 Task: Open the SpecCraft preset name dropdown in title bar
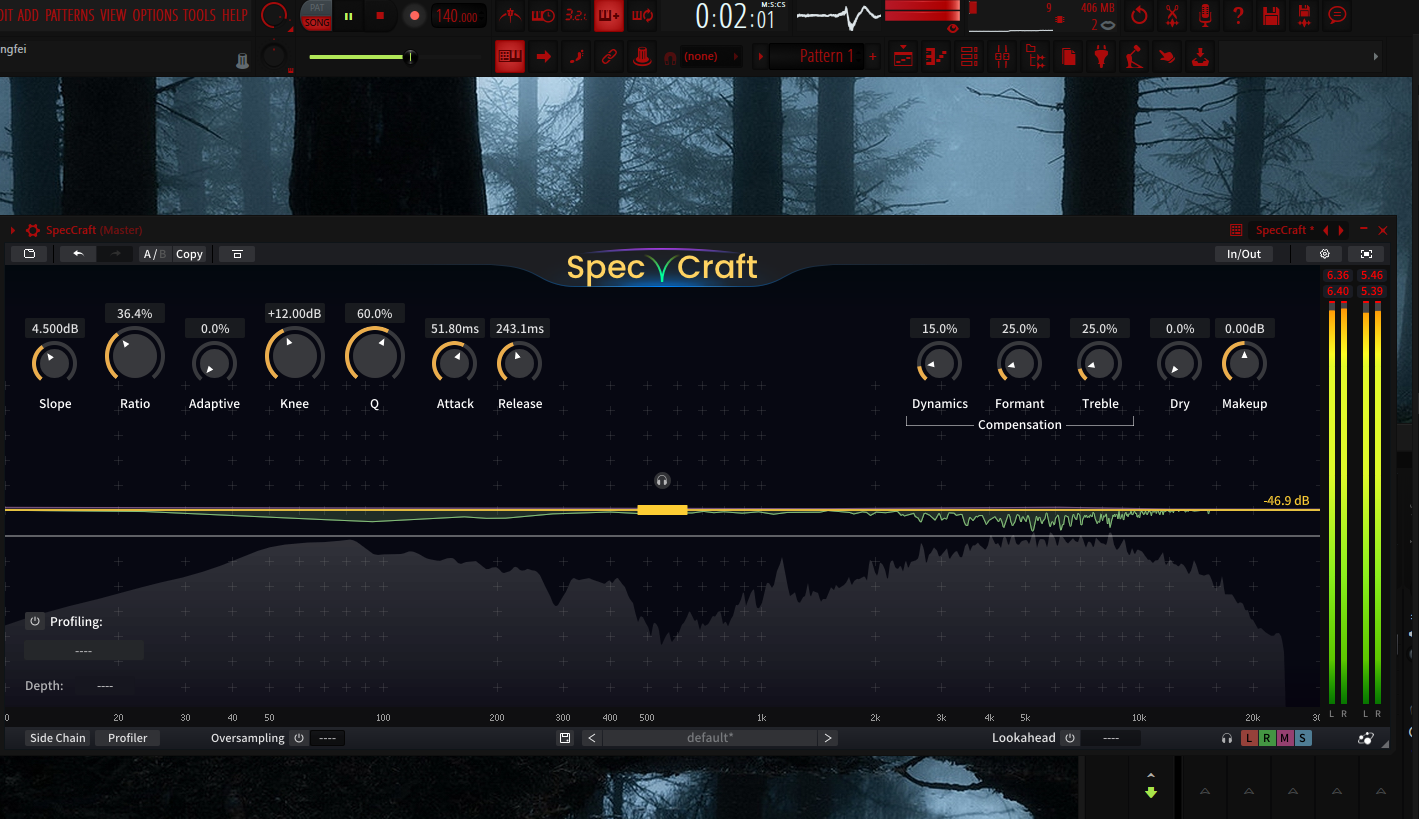[1285, 230]
